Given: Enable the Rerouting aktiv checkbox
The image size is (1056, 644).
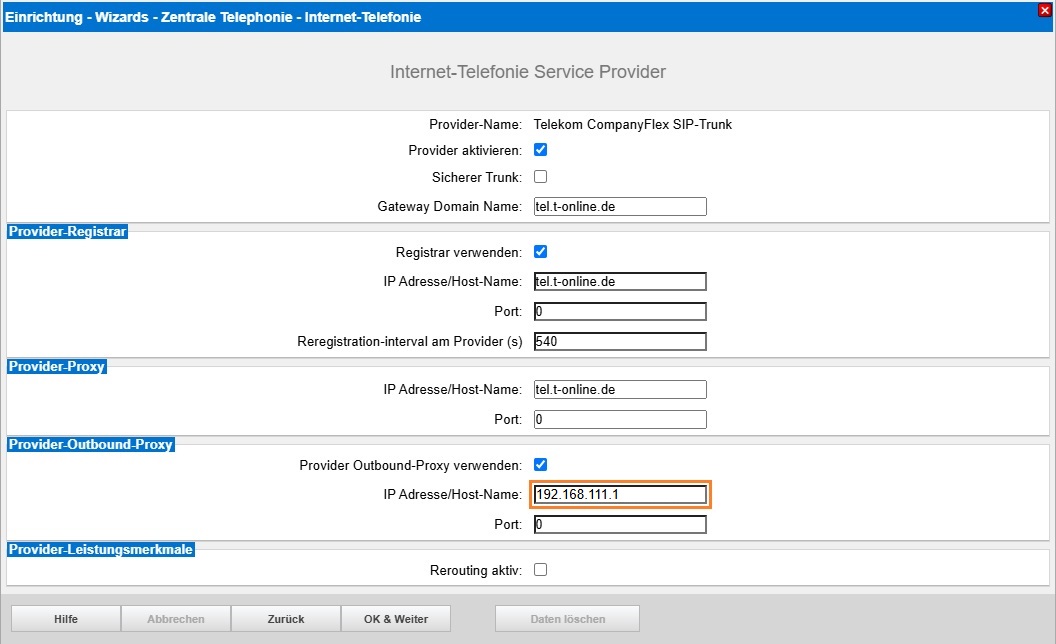Looking at the screenshot, I should click(540, 570).
